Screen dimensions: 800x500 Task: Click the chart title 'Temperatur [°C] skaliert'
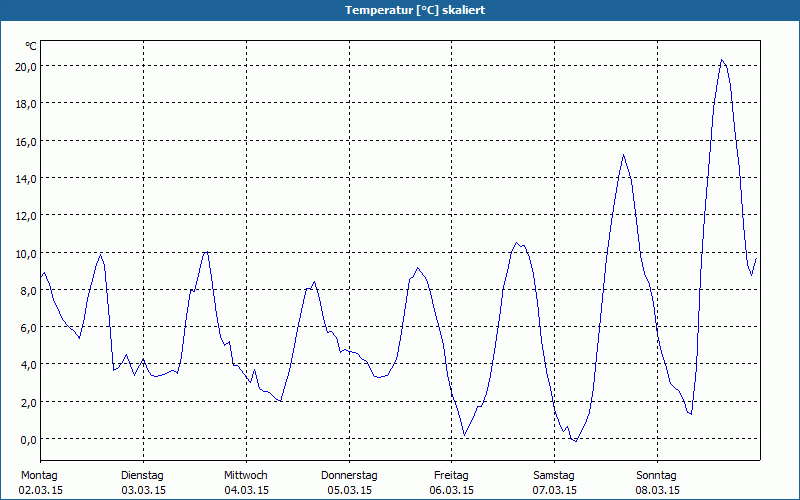coord(400,10)
